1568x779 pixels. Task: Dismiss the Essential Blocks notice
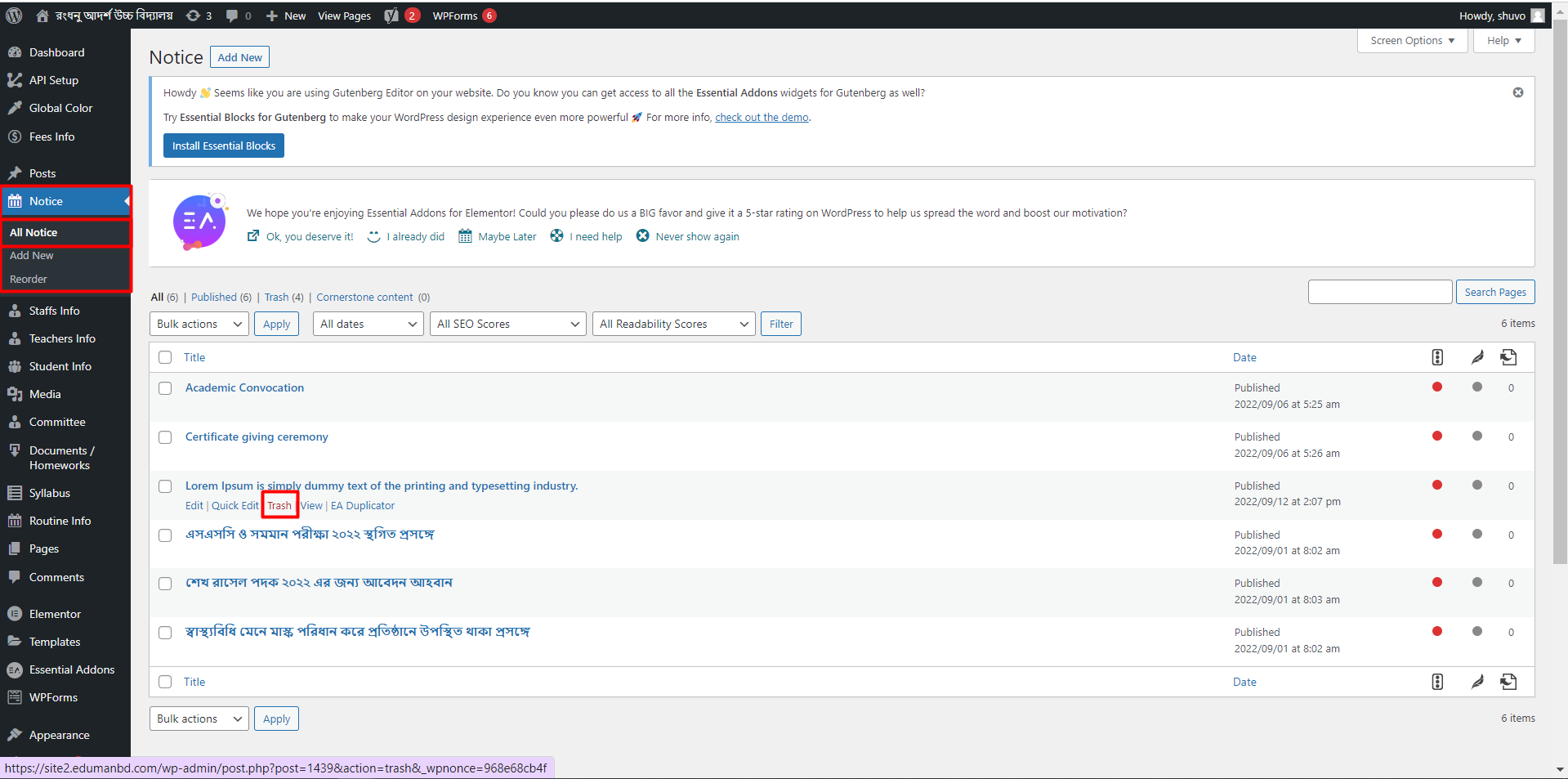pyautogui.click(x=1517, y=92)
